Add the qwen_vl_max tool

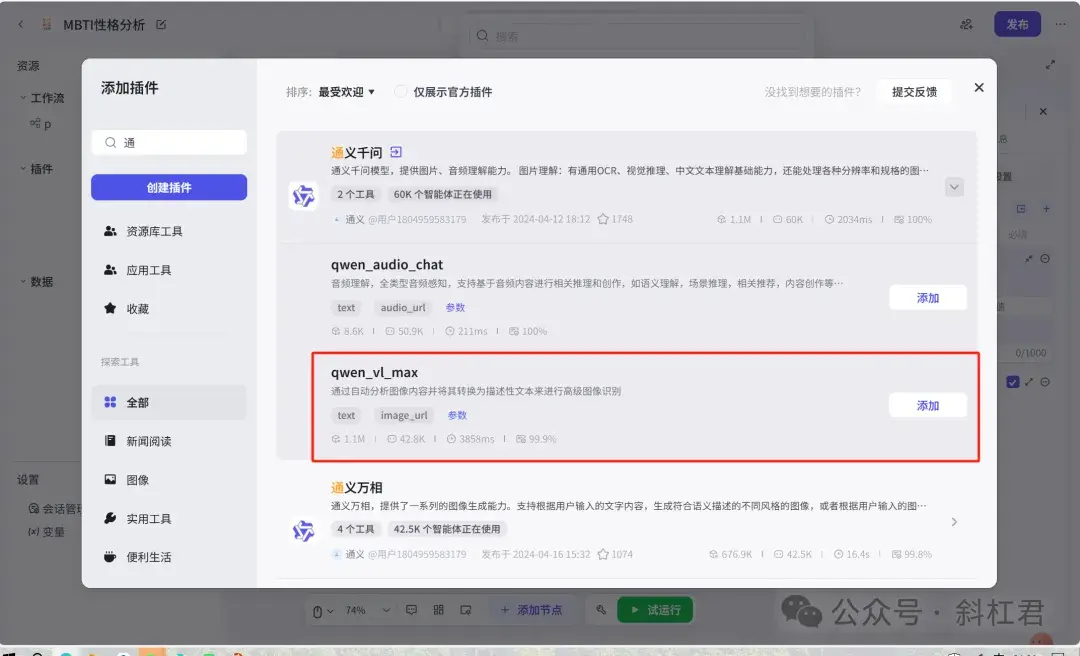click(927, 405)
